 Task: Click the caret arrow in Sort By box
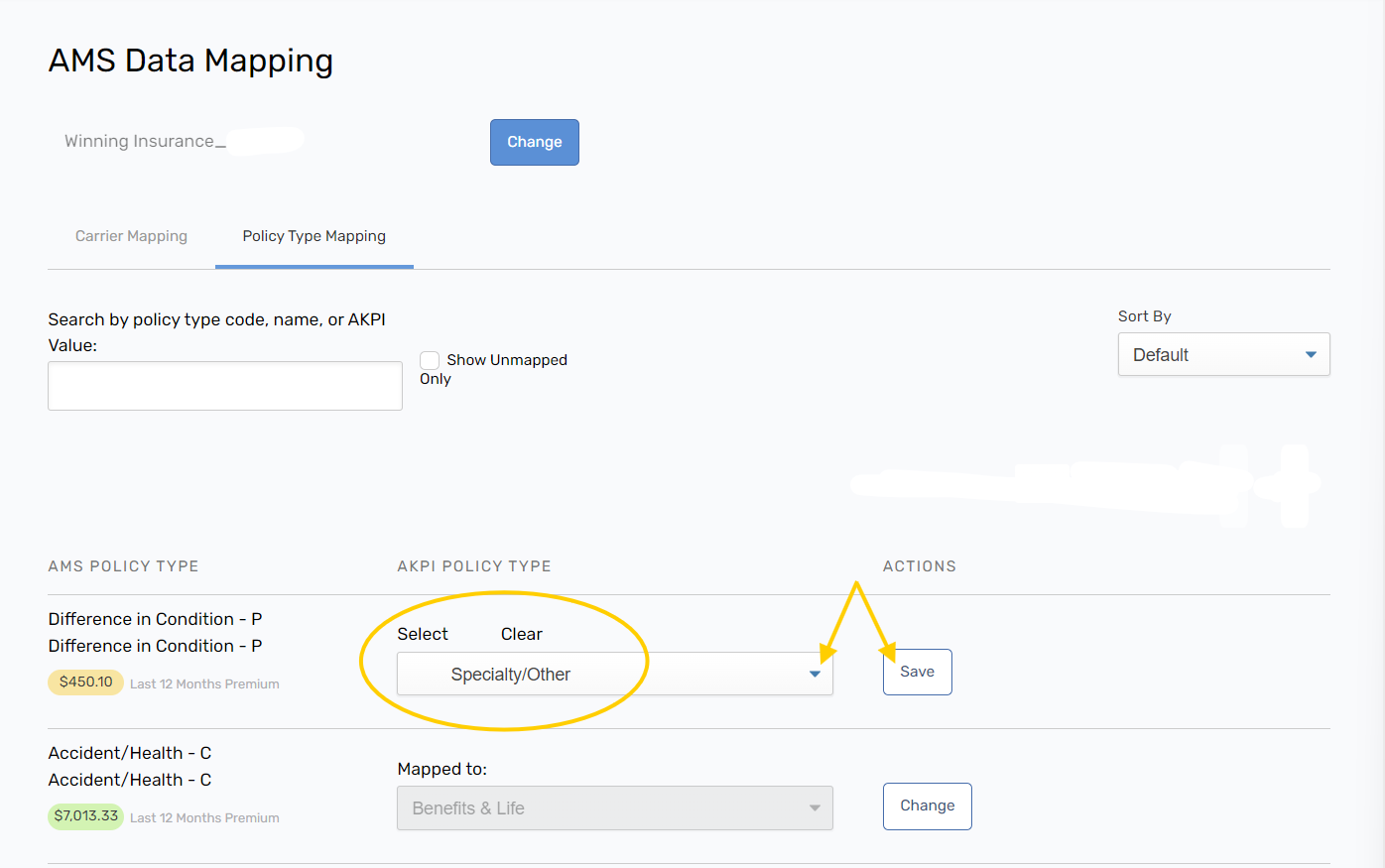1310,355
